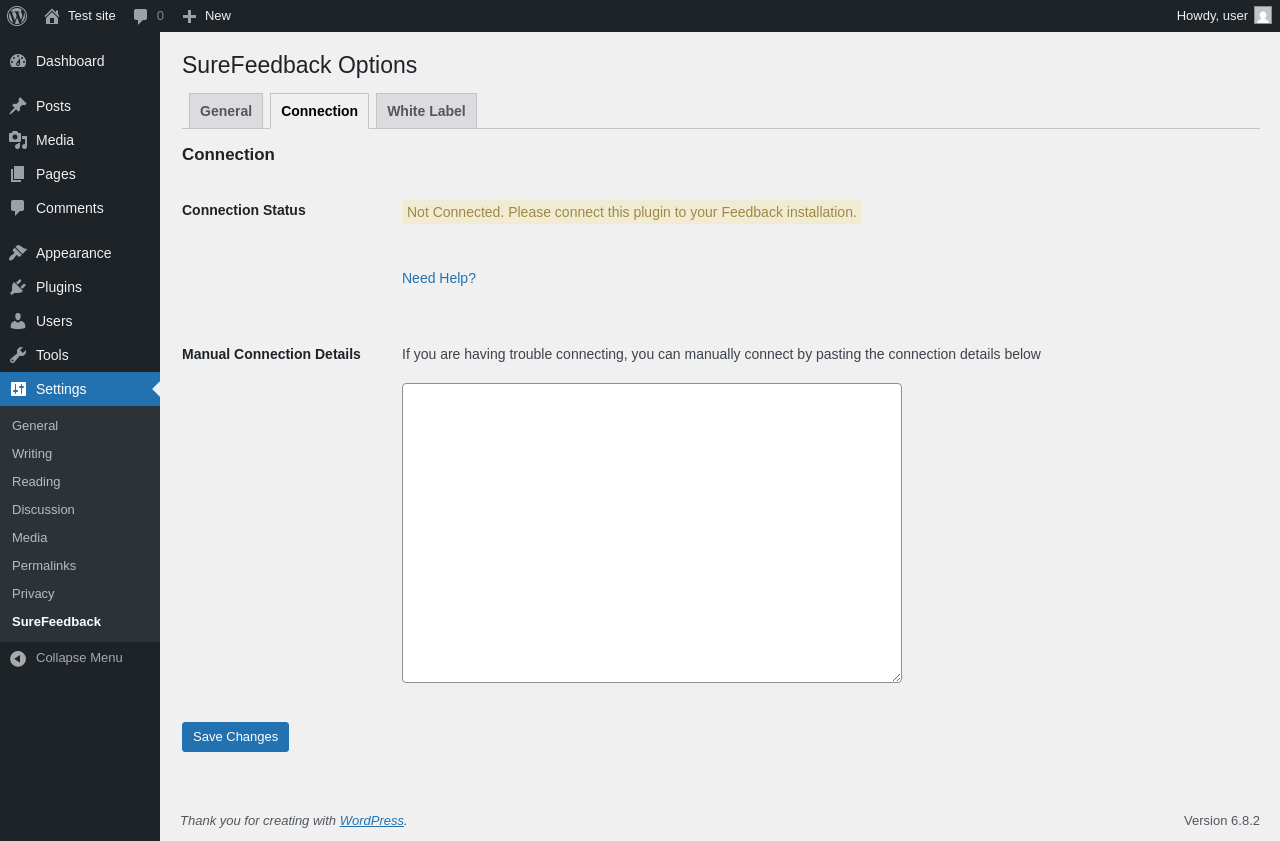Click the SureFeedback Options heading
Viewport: 1280px width, 841px height.
(x=299, y=65)
